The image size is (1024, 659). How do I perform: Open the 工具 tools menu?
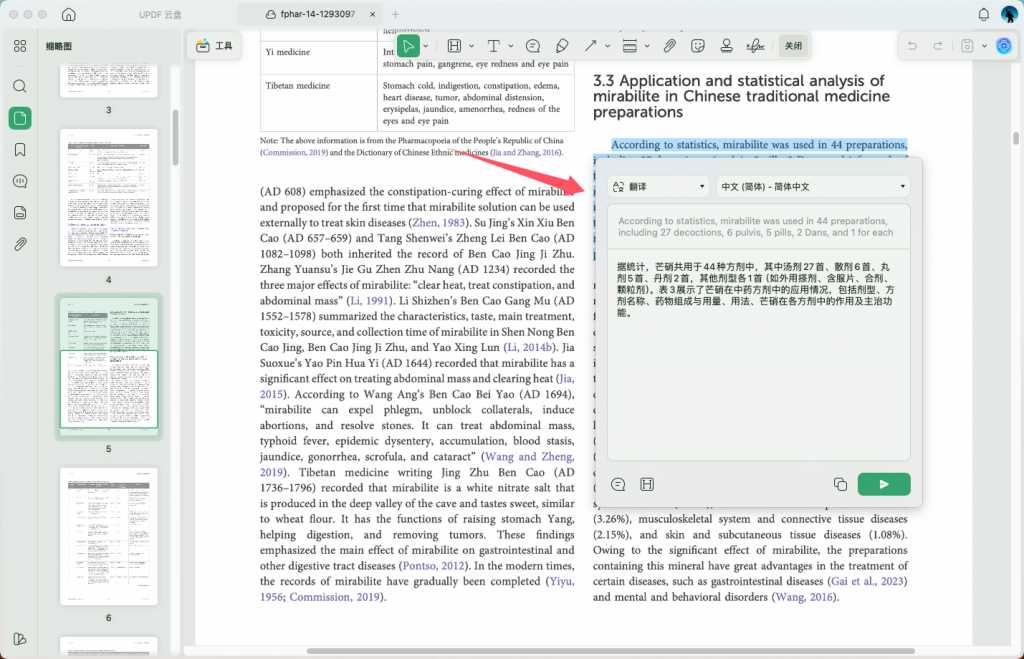click(x=214, y=46)
